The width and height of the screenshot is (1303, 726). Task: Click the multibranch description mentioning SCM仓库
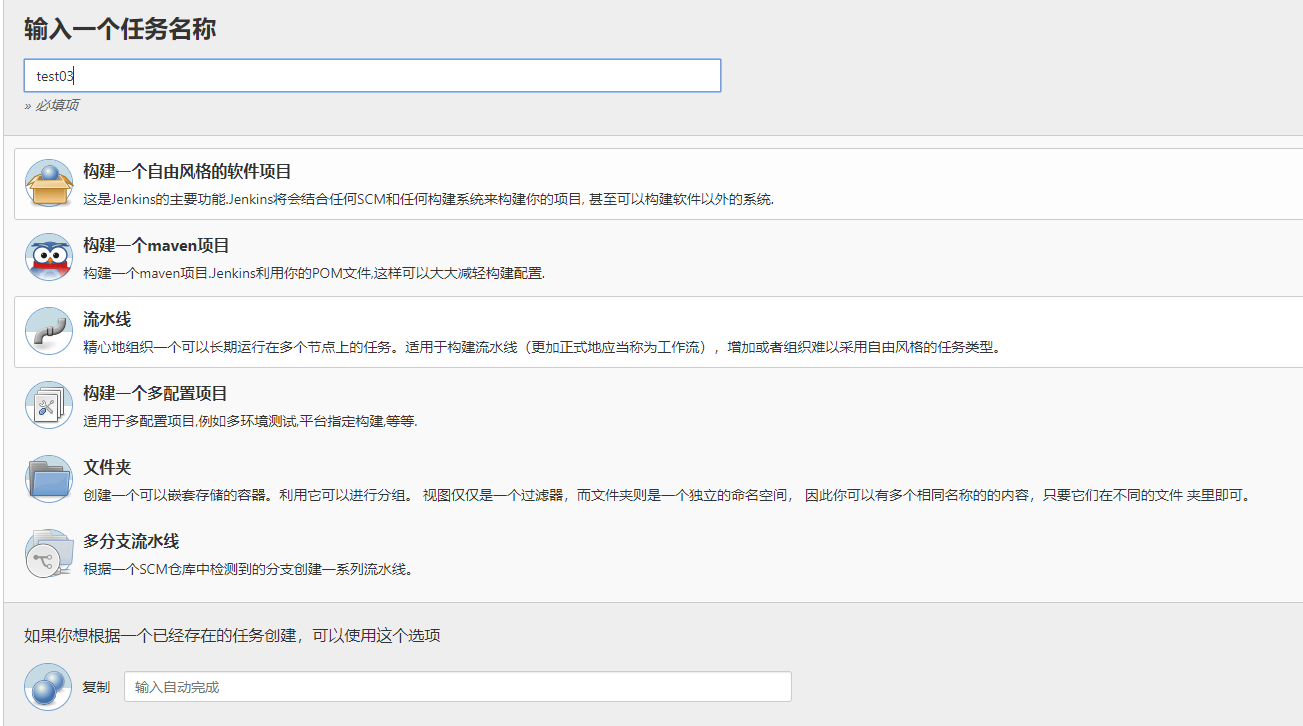(248, 569)
